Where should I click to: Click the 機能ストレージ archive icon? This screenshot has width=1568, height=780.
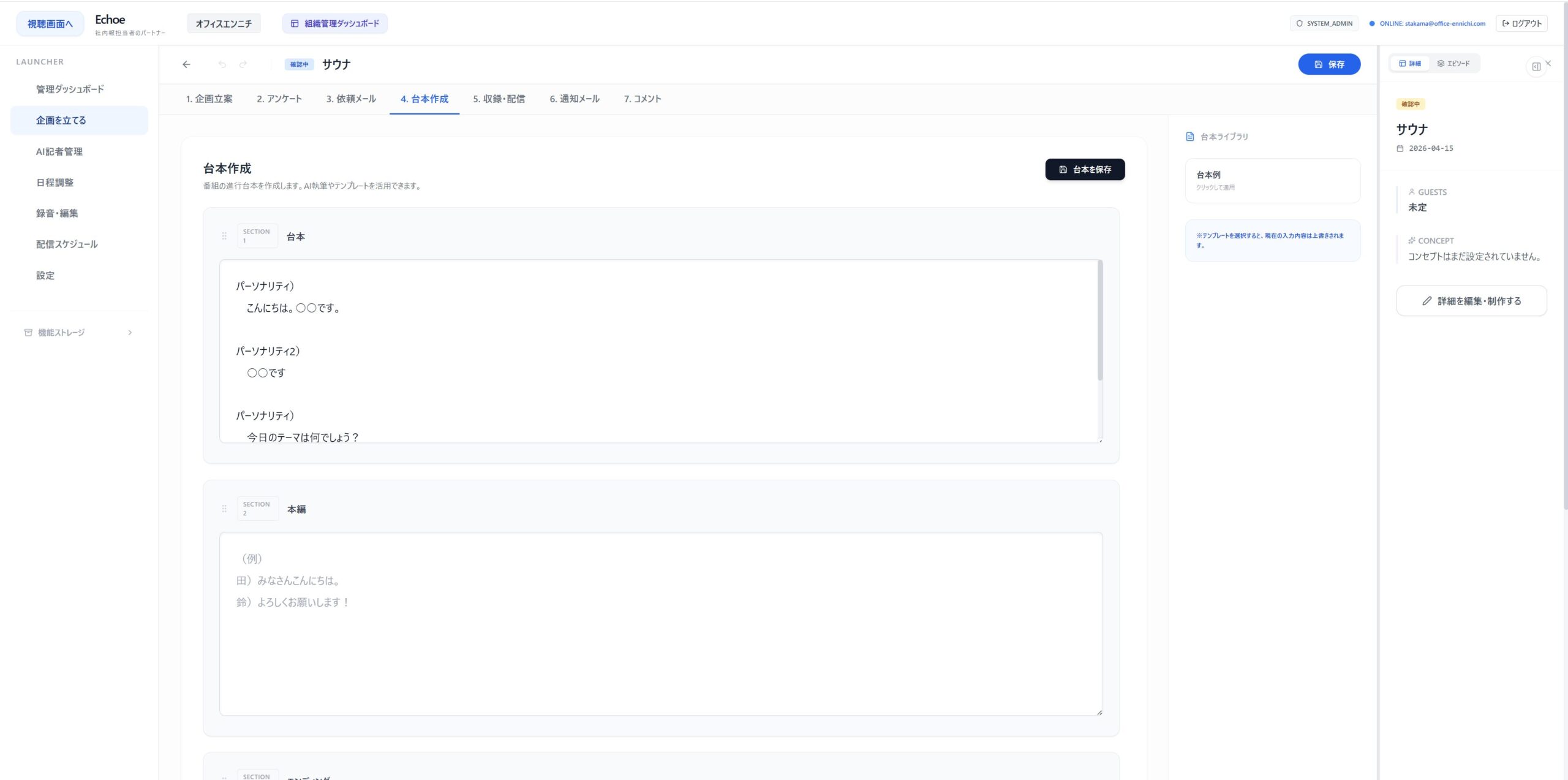(x=28, y=333)
